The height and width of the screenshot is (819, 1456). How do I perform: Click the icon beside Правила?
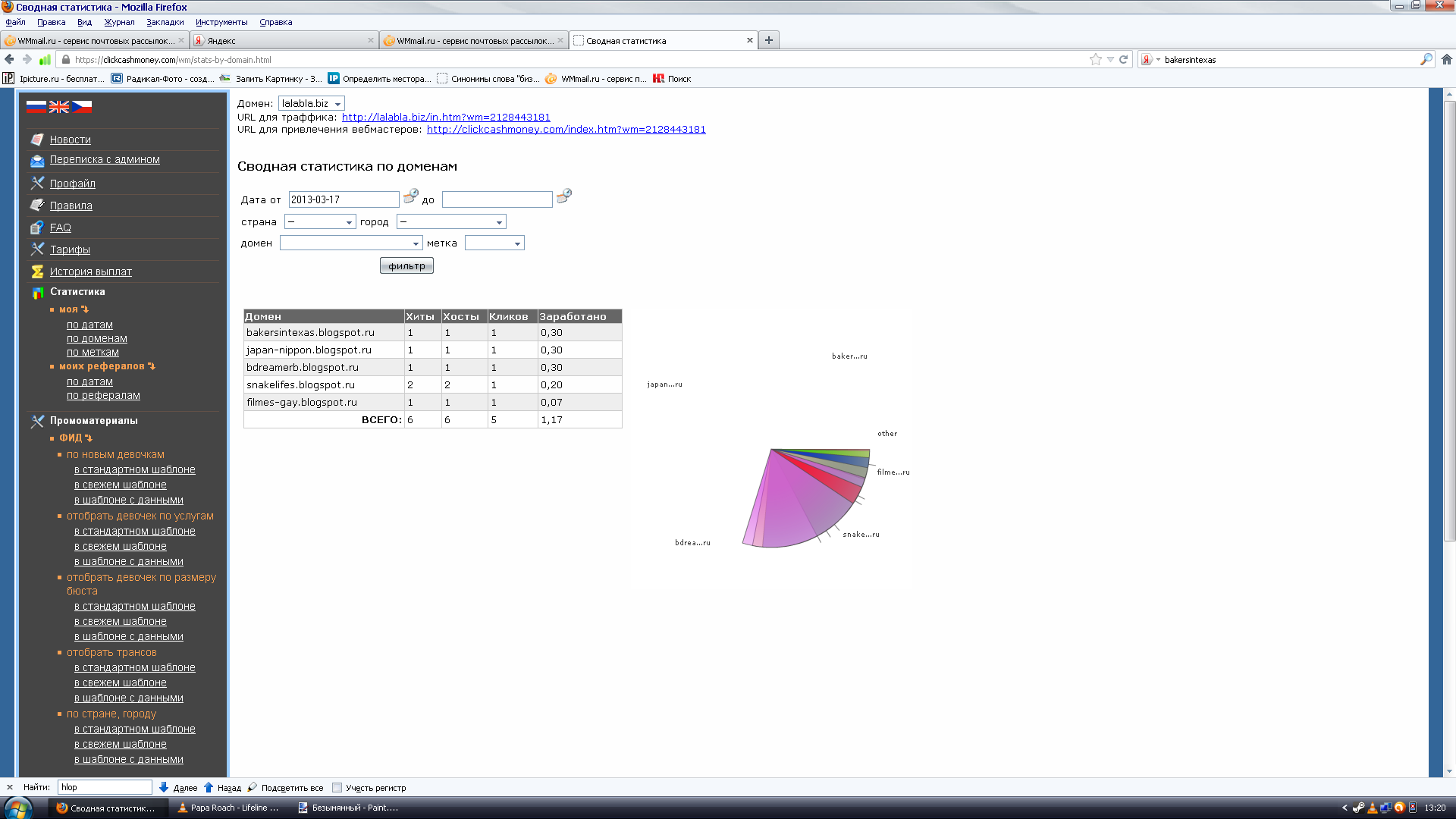pos(37,205)
